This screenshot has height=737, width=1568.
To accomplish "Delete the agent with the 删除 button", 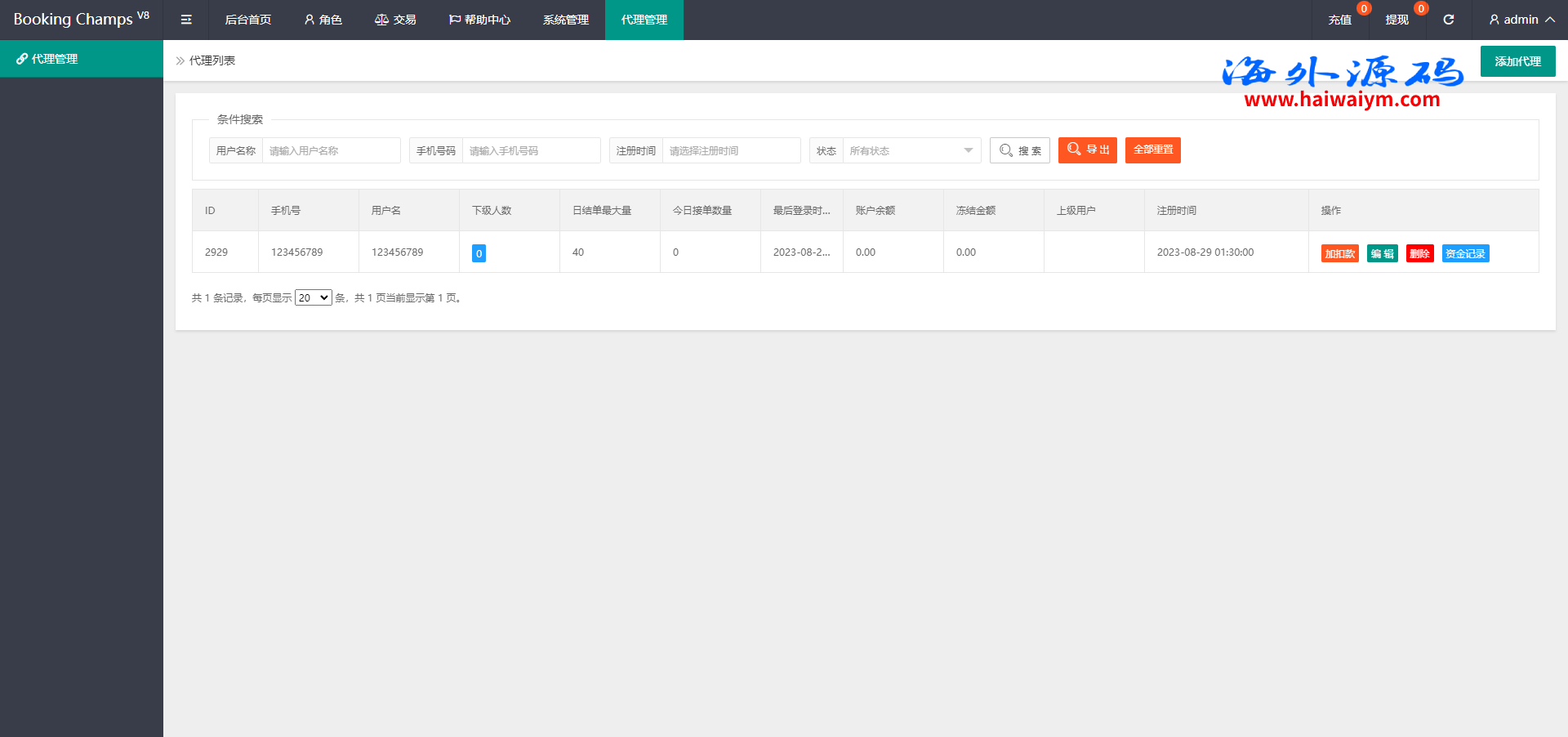I will pyautogui.click(x=1419, y=253).
